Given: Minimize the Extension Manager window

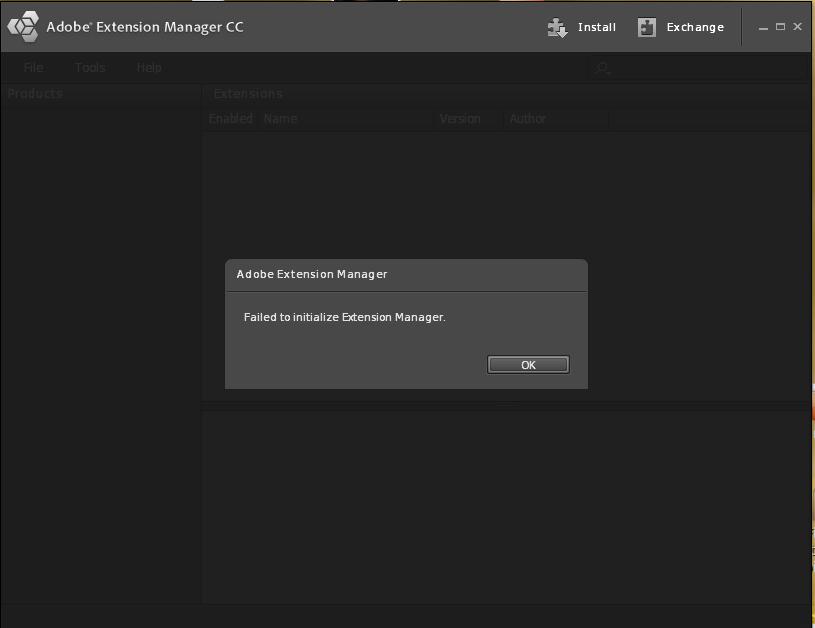Looking at the screenshot, I should tap(763, 28).
